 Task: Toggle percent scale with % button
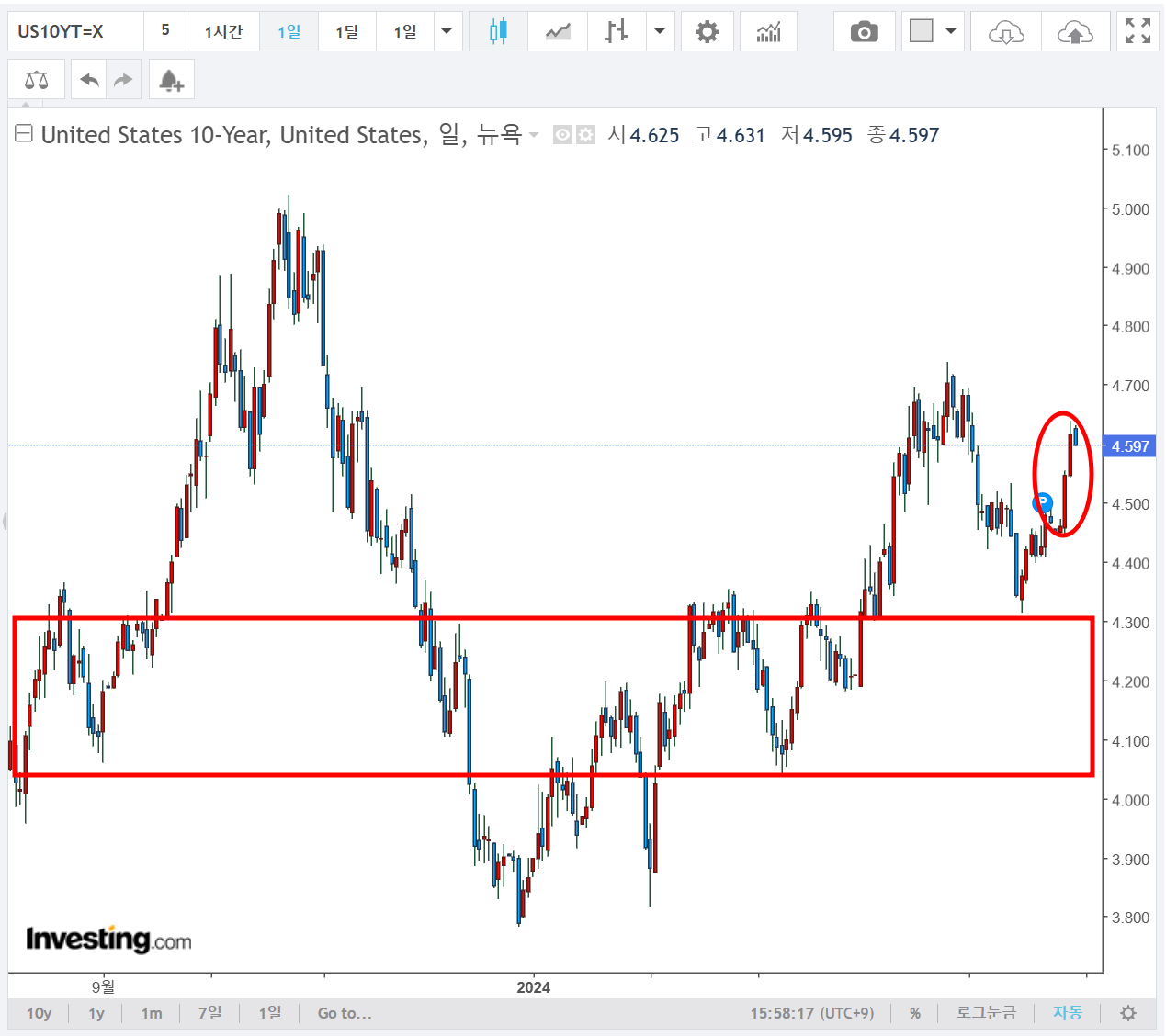(915, 1013)
